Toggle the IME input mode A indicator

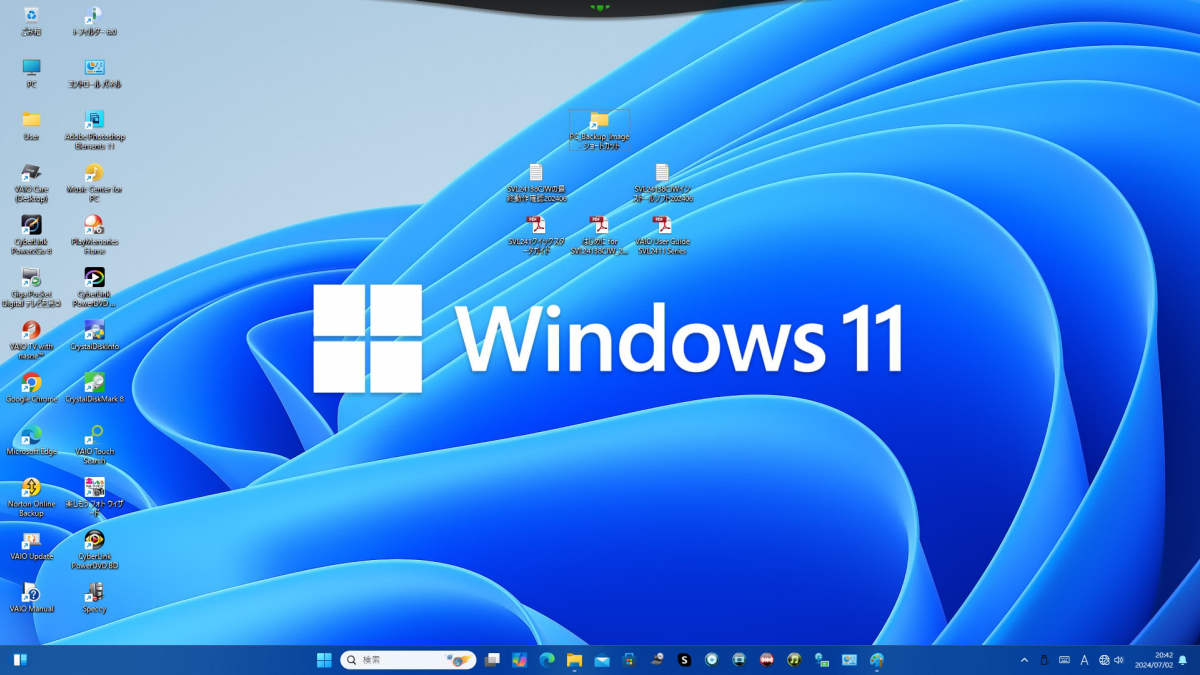(1084, 660)
